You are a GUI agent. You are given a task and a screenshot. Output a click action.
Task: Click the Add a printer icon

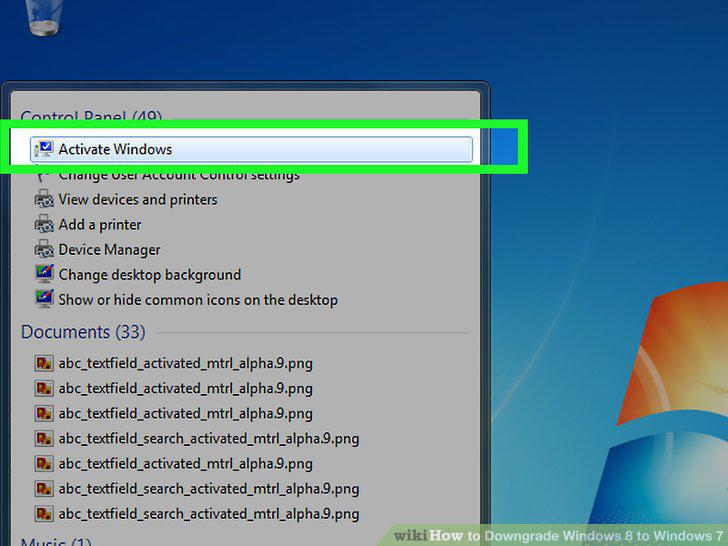[x=44, y=224]
